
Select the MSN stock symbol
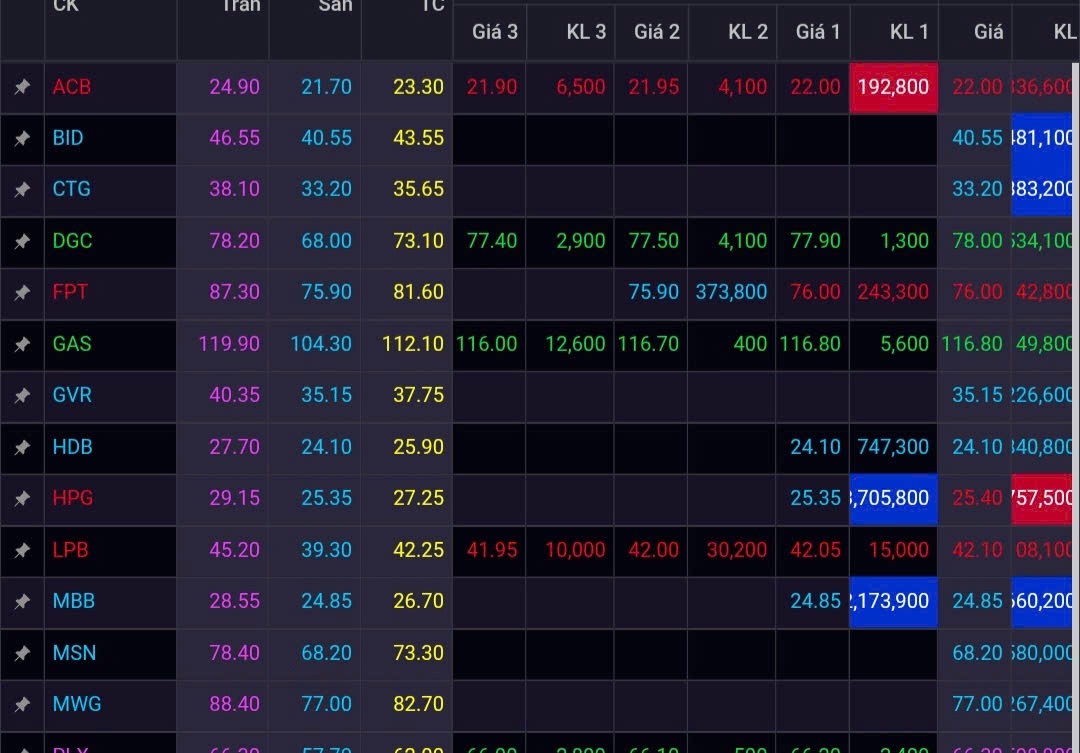[x=74, y=652]
